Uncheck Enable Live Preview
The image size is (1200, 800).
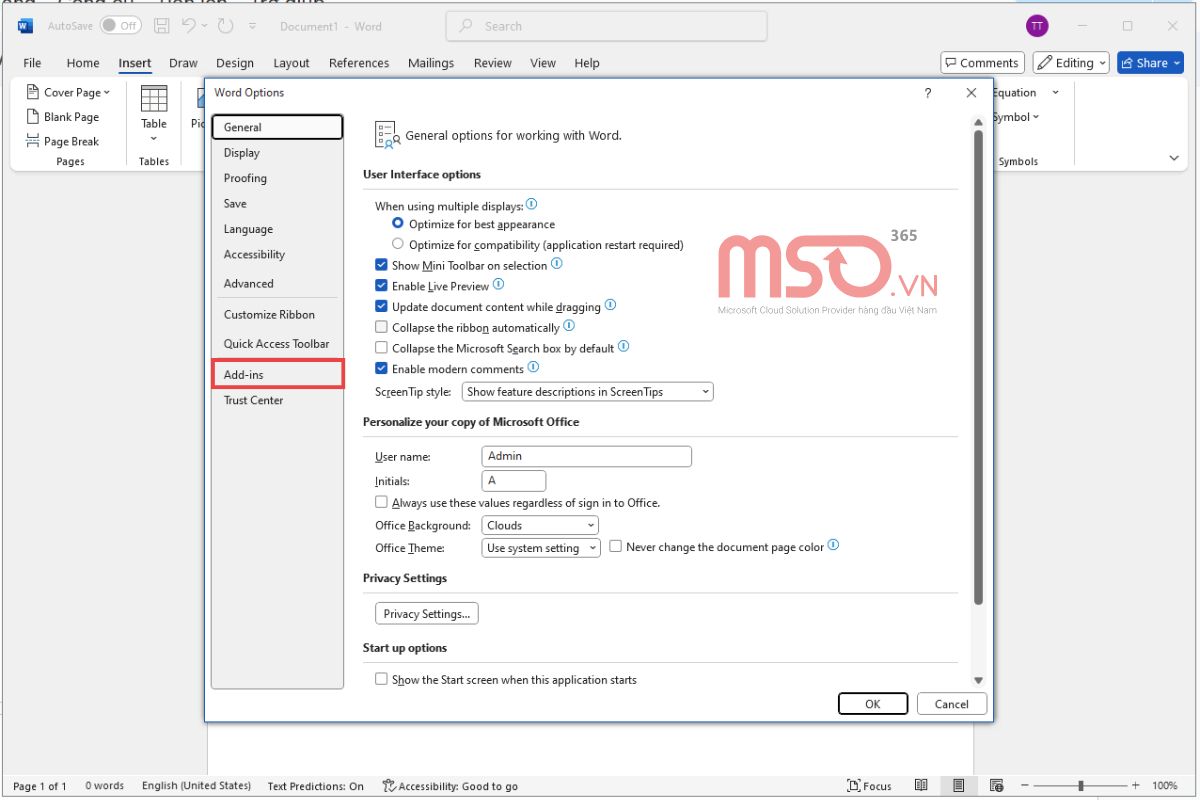click(381, 286)
